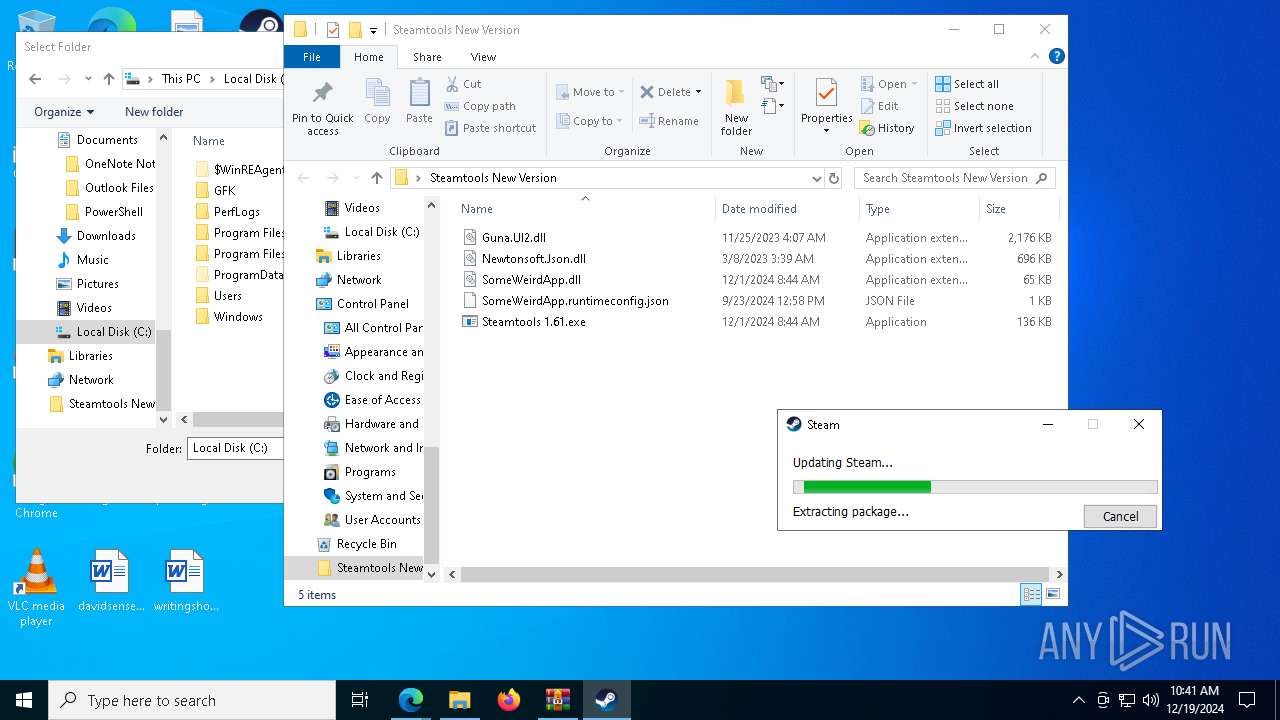
Task: Click the Search Steamtools New Version box
Action: [x=955, y=178]
